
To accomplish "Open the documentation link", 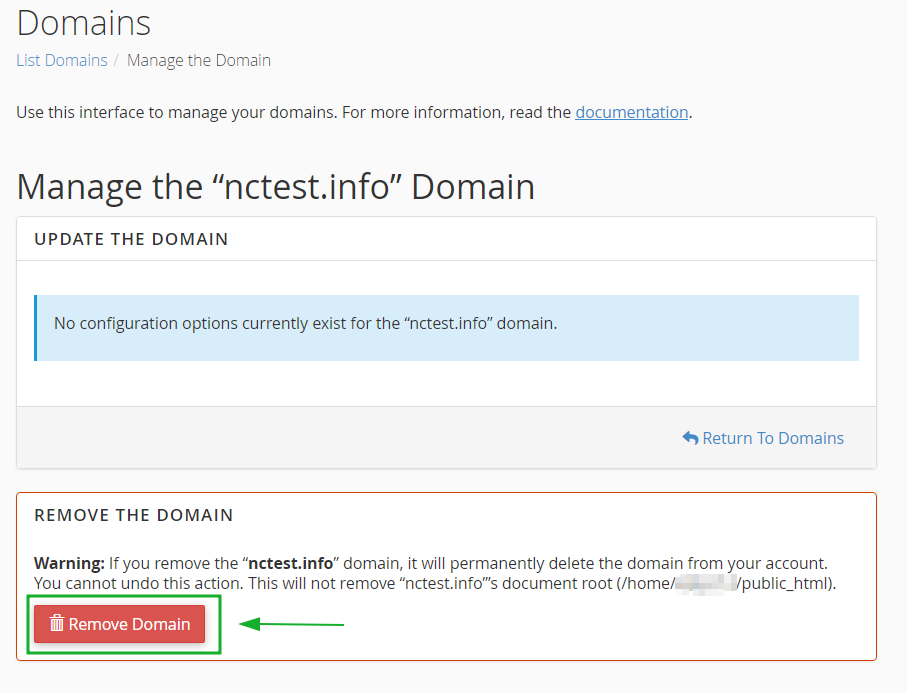I will pos(632,112).
